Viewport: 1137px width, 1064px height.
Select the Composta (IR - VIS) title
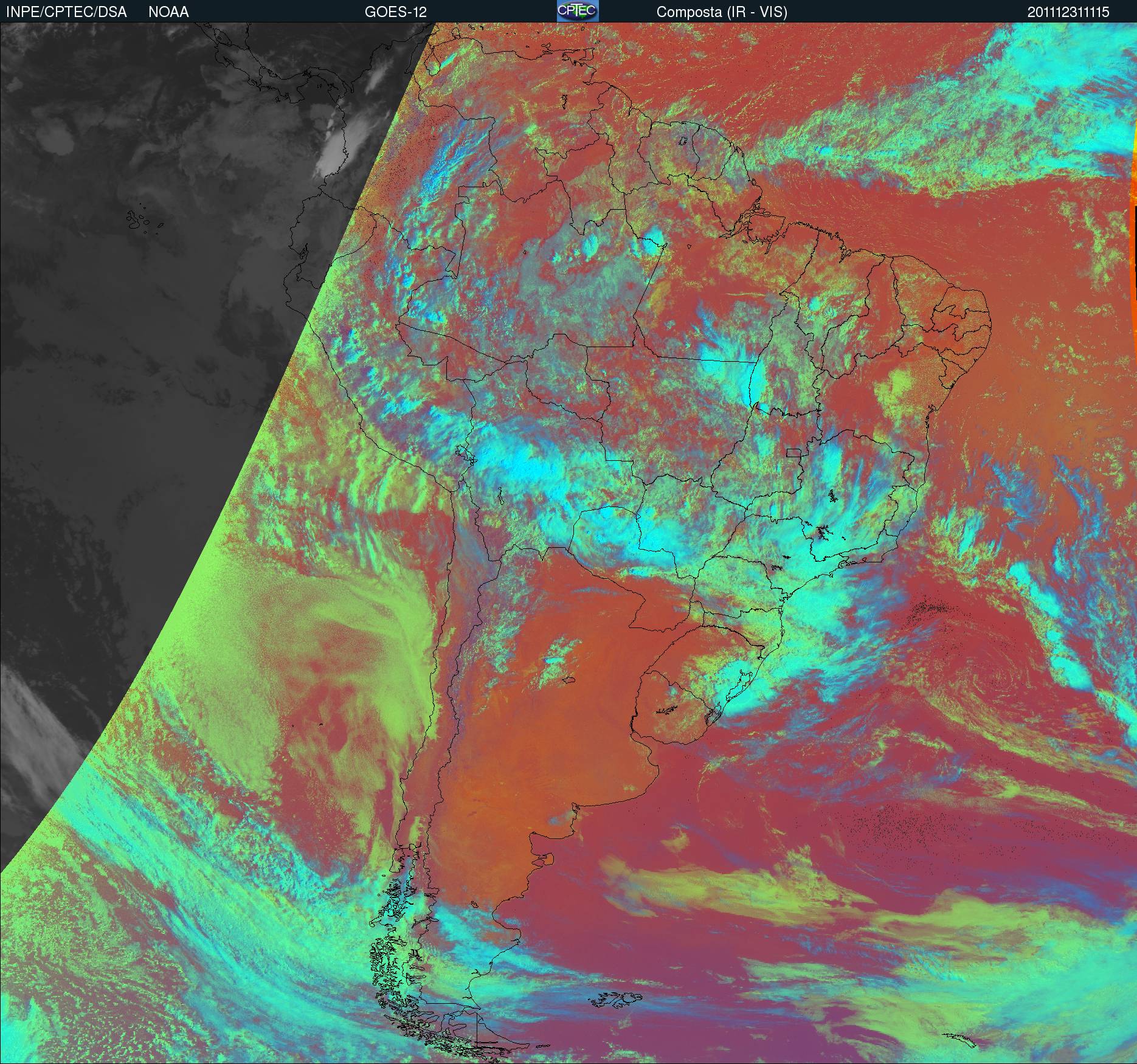[722, 12]
